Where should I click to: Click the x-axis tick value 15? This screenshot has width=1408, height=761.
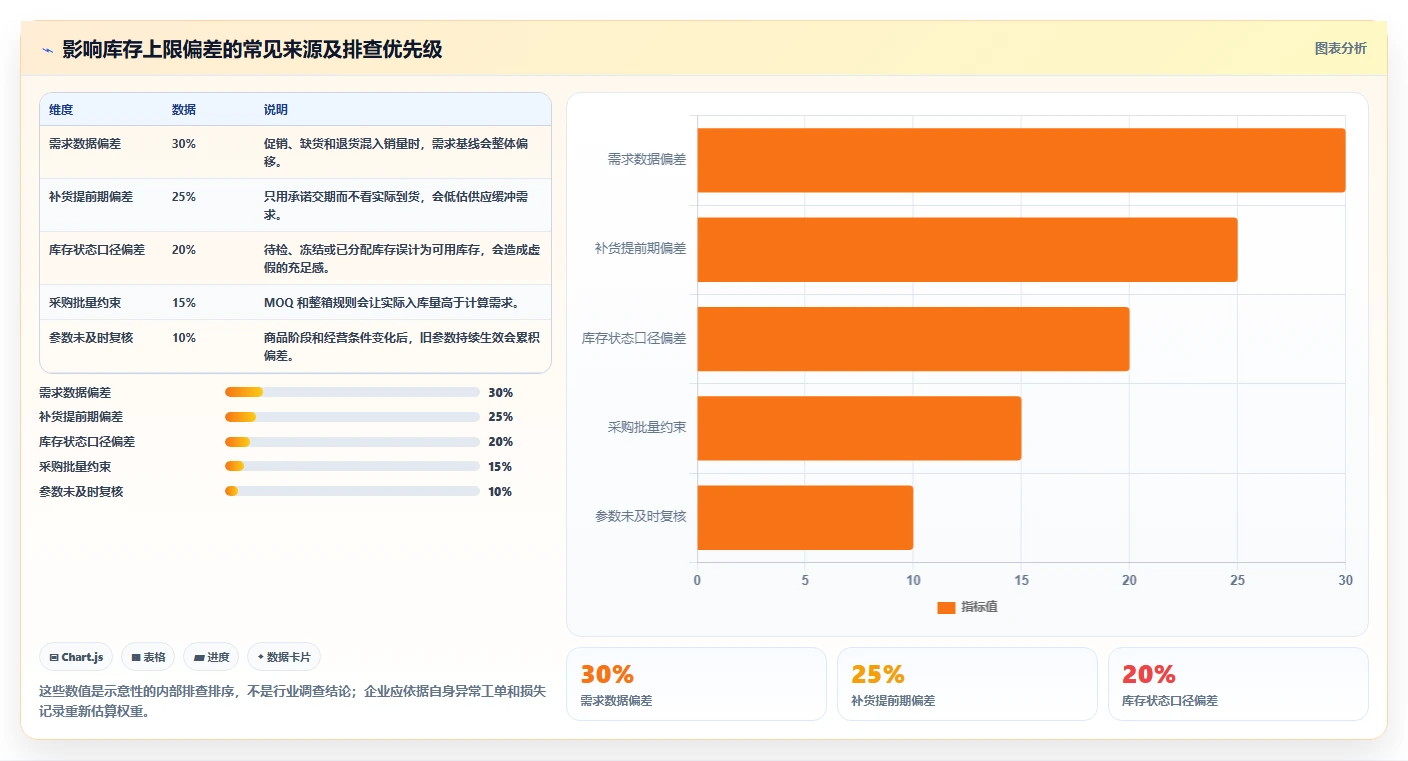(x=1021, y=580)
